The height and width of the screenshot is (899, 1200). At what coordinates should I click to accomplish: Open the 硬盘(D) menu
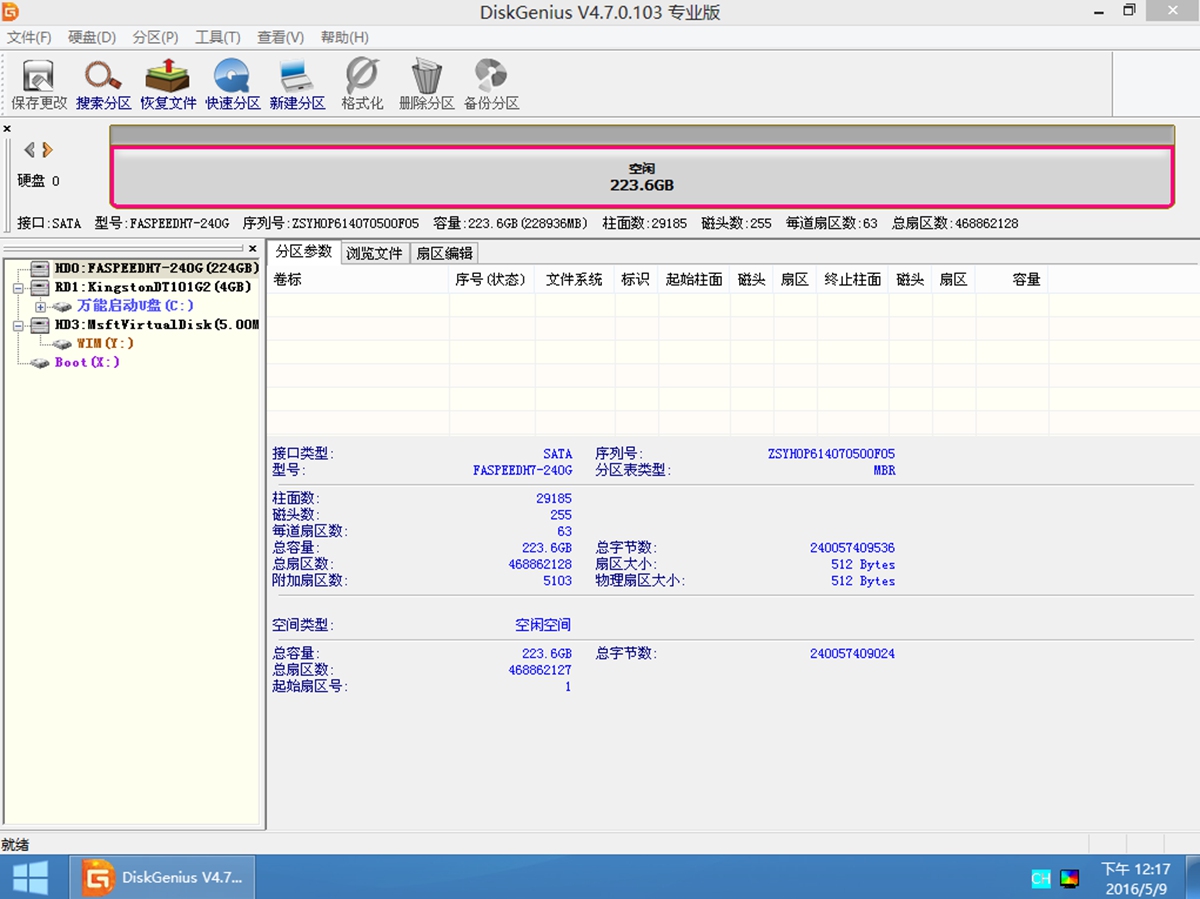pos(92,37)
